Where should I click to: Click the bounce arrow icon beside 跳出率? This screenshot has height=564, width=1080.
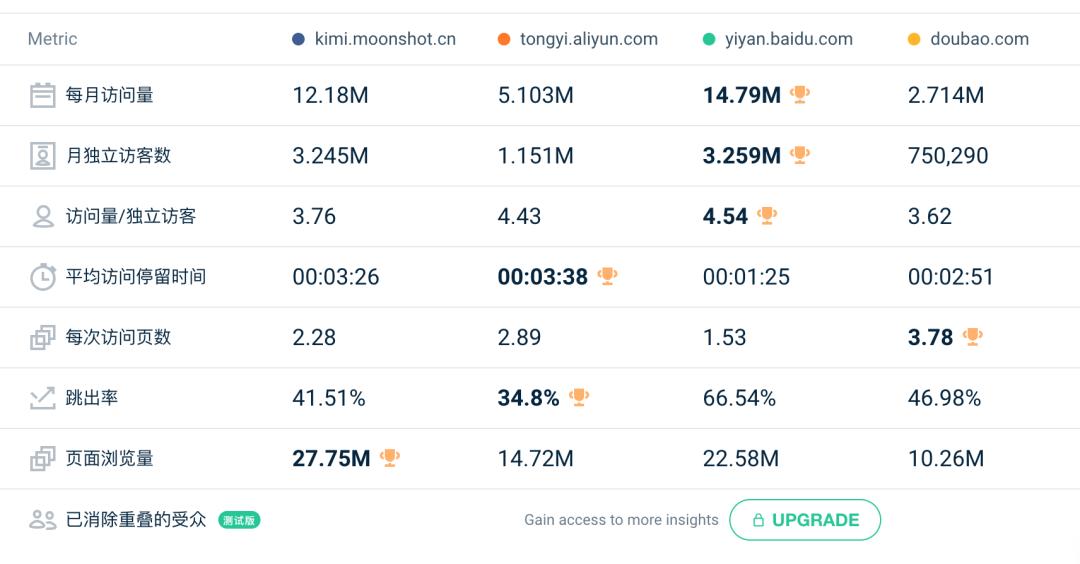[x=42, y=398]
